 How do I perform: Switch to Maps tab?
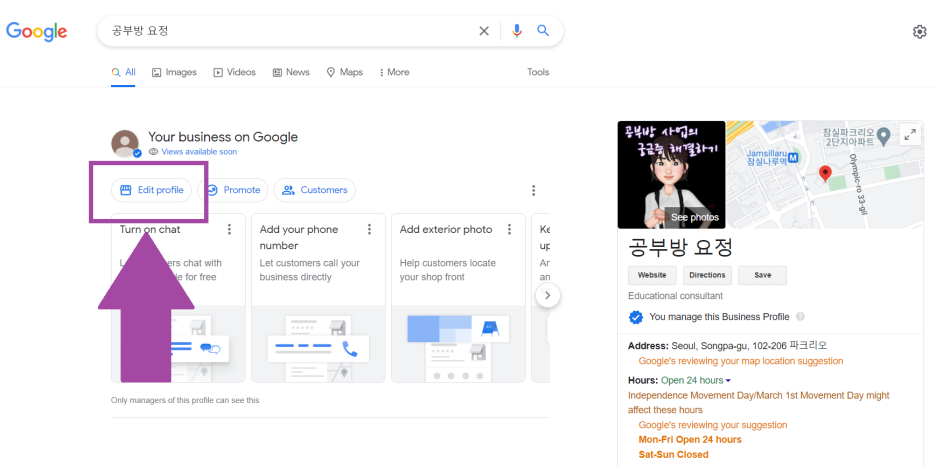344,72
